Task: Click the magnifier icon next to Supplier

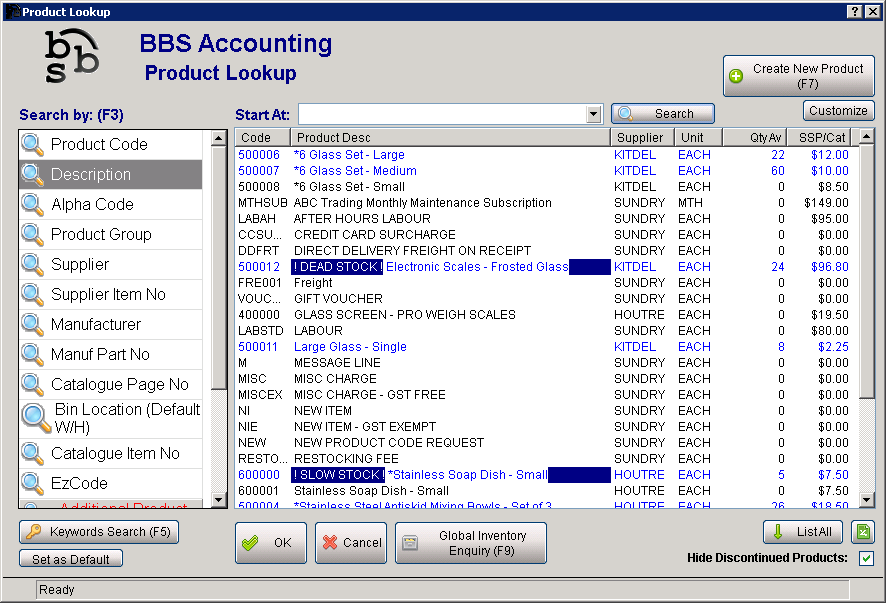Action: (33, 265)
